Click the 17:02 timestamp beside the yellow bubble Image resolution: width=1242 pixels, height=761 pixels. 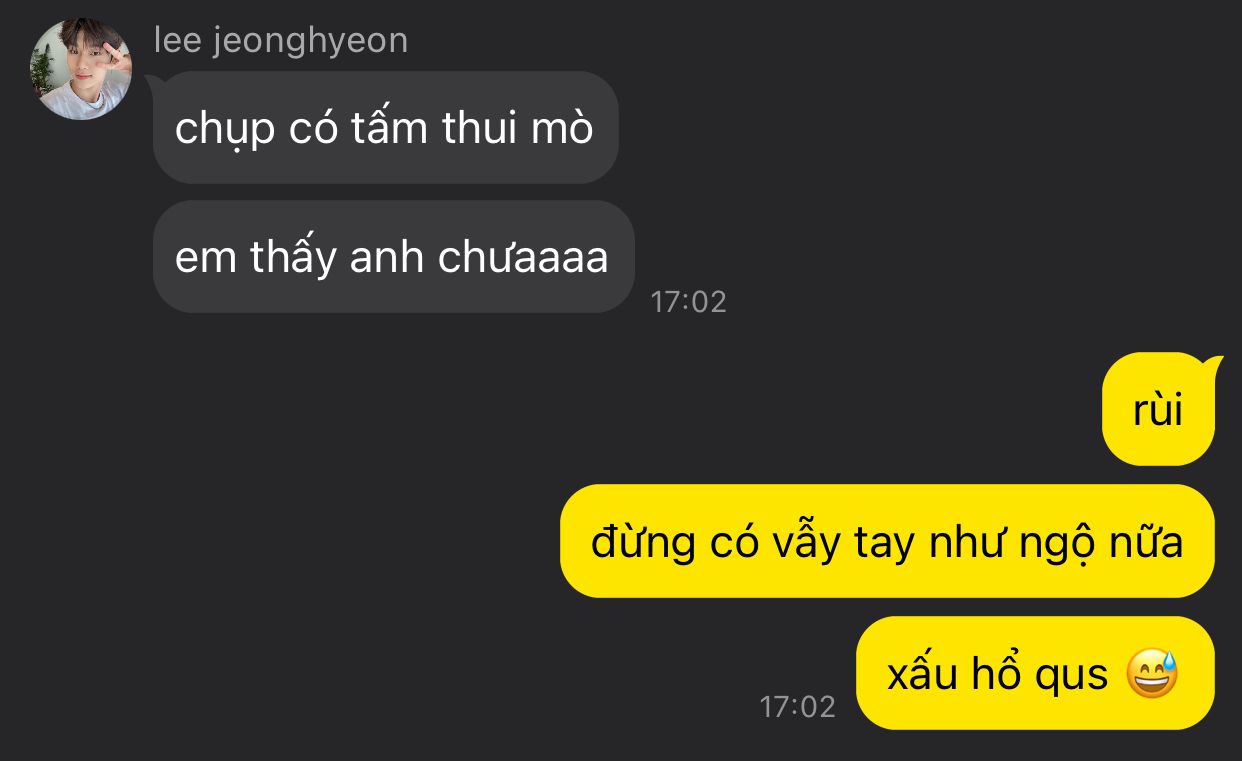point(797,707)
